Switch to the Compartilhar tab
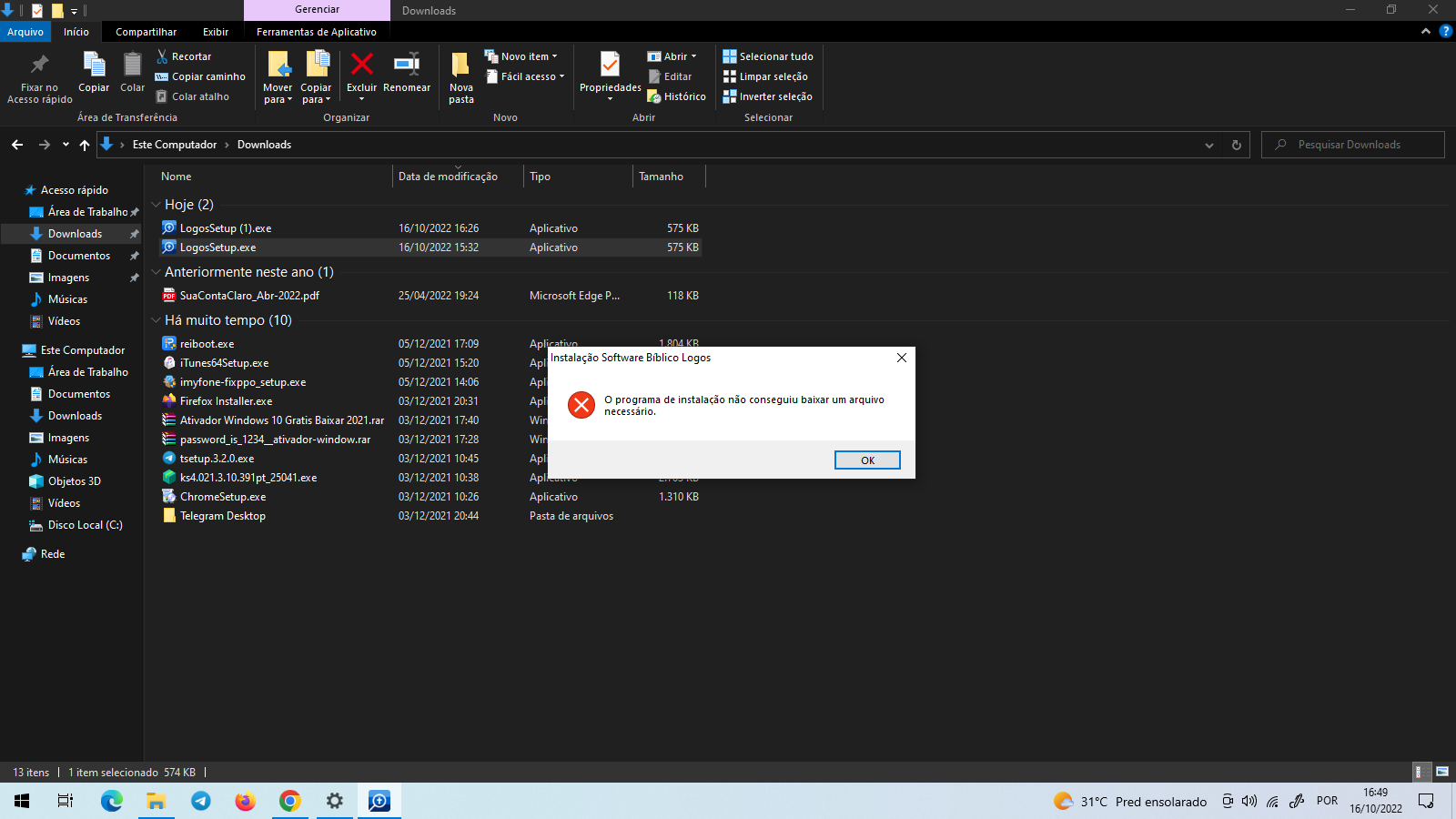This screenshot has width=1456, height=819. coord(147,32)
